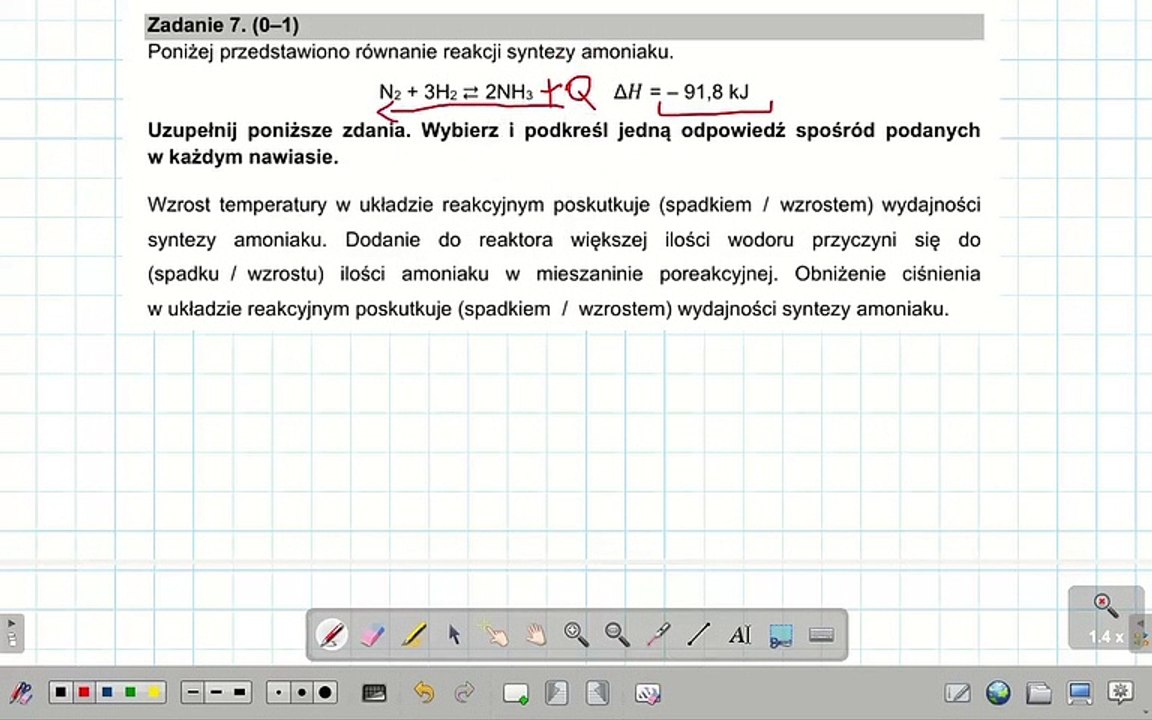Switch to Board mode
Screen dimensions: 1152x720
tap(957, 693)
